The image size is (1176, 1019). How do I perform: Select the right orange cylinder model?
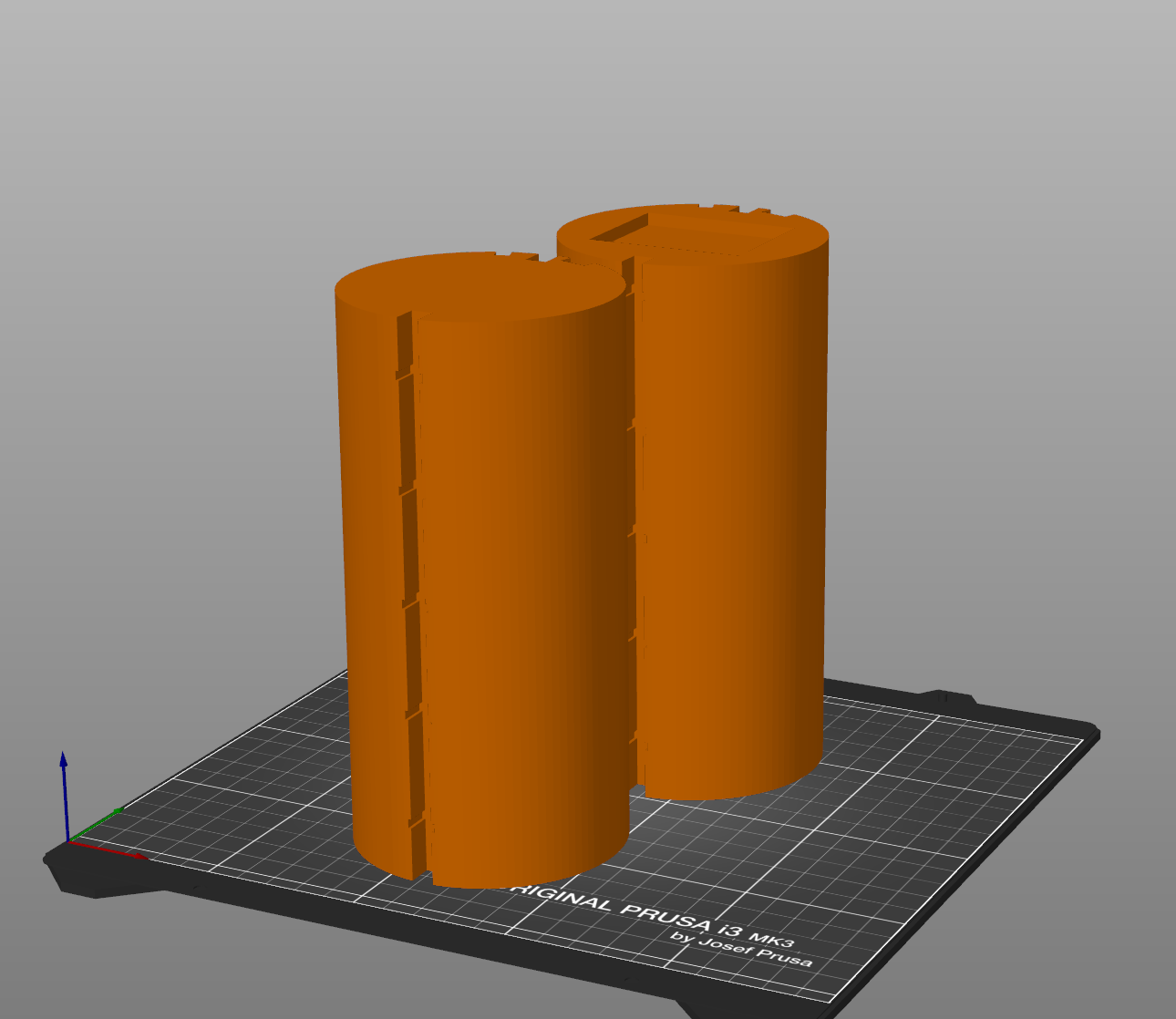(x=729, y=501)
